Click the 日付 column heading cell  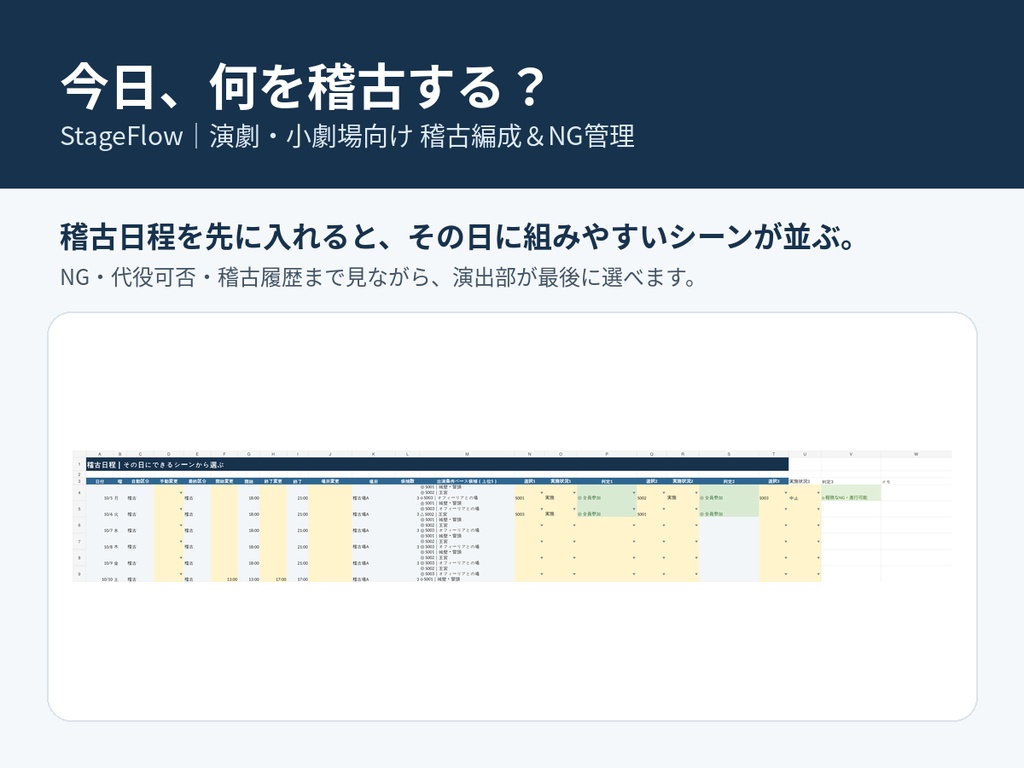tap(99, 481)
